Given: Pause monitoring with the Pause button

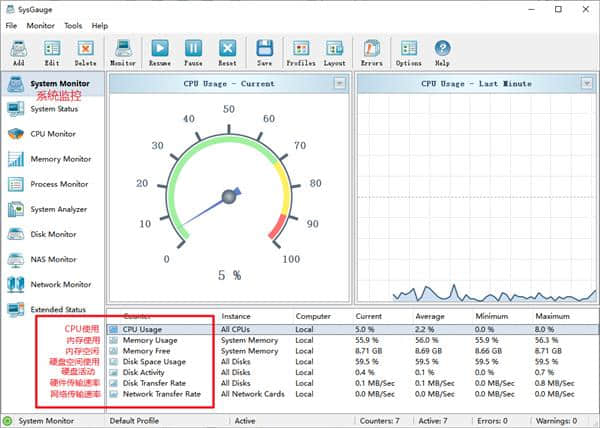Looking at the screenshot, I should coord(194,51).
